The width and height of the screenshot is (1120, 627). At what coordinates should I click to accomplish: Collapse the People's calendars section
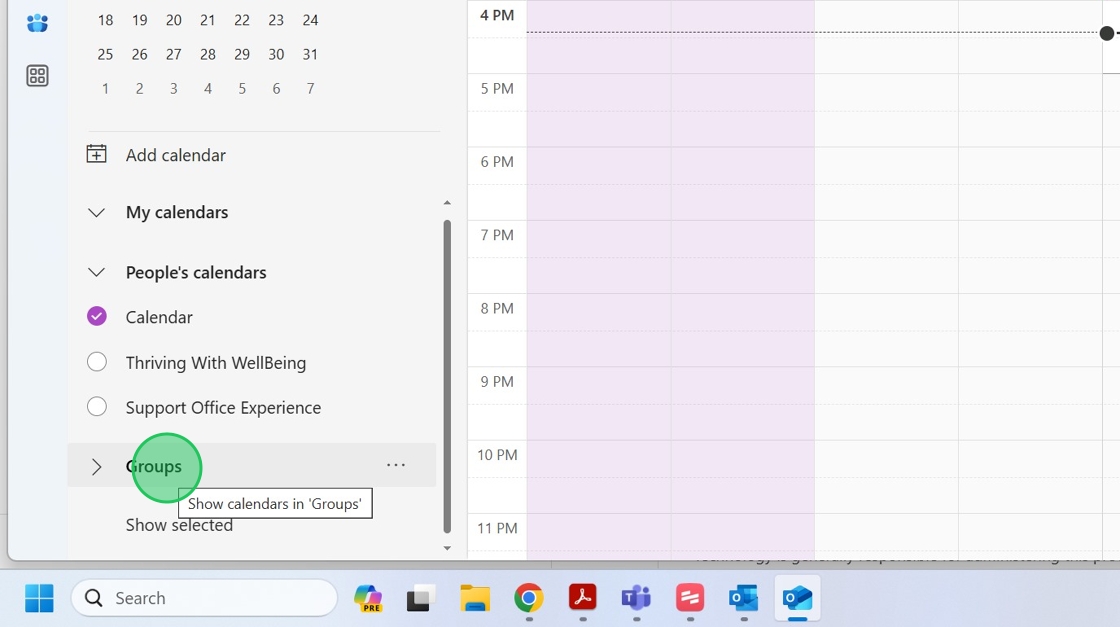(96, 272)
